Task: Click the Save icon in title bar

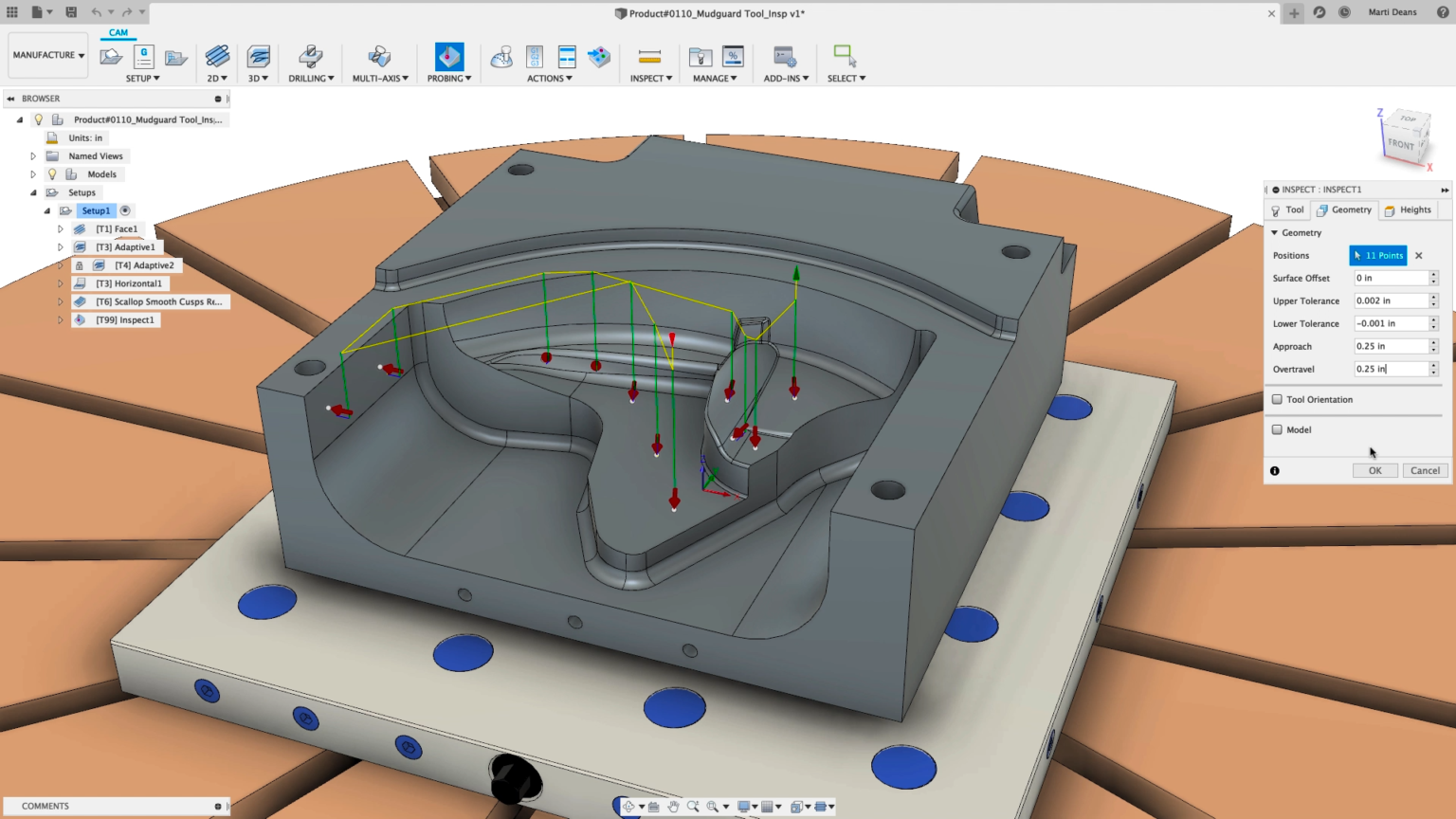Action: tap(71, 12)
